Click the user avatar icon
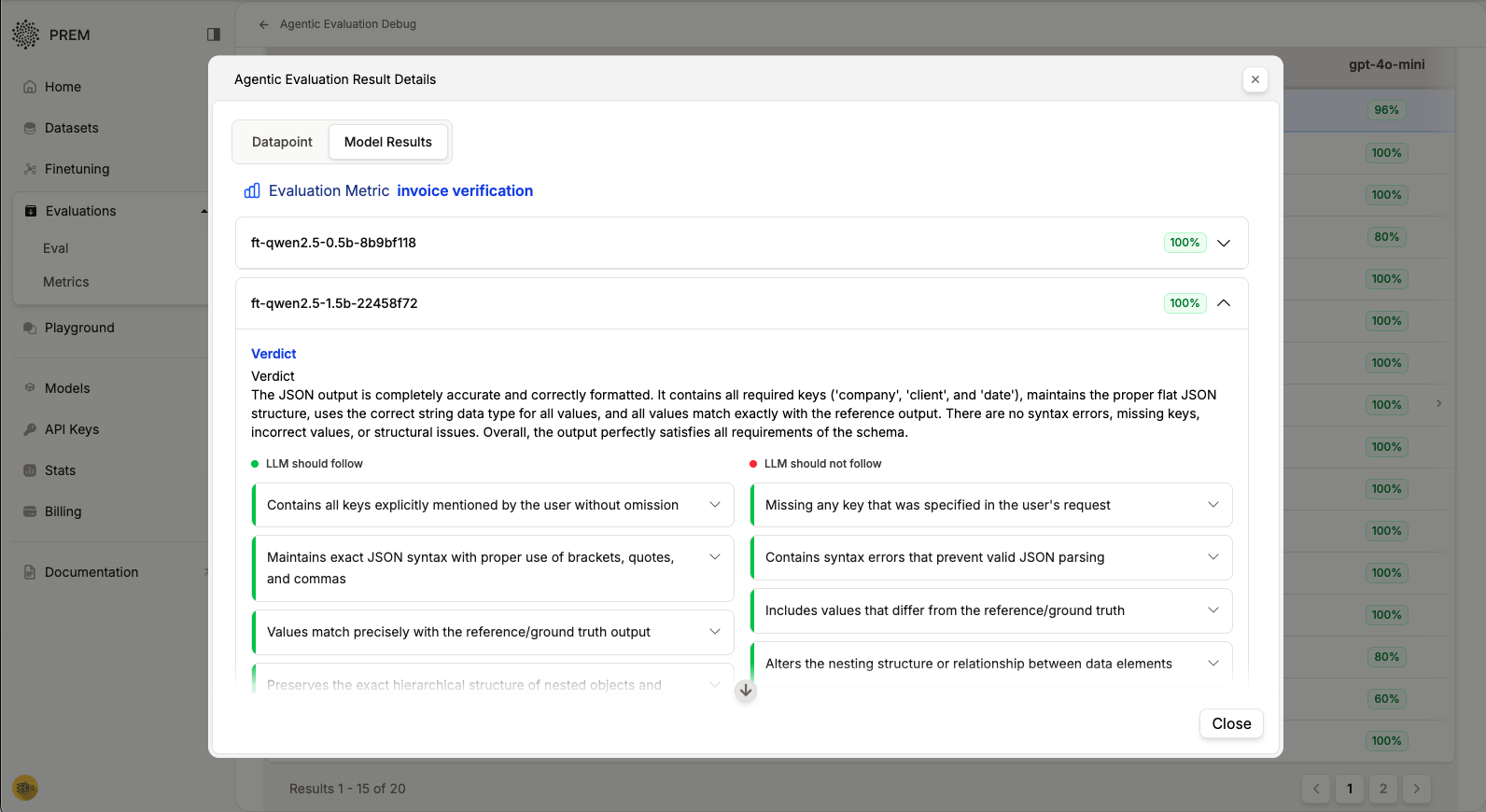 point(25,788)
